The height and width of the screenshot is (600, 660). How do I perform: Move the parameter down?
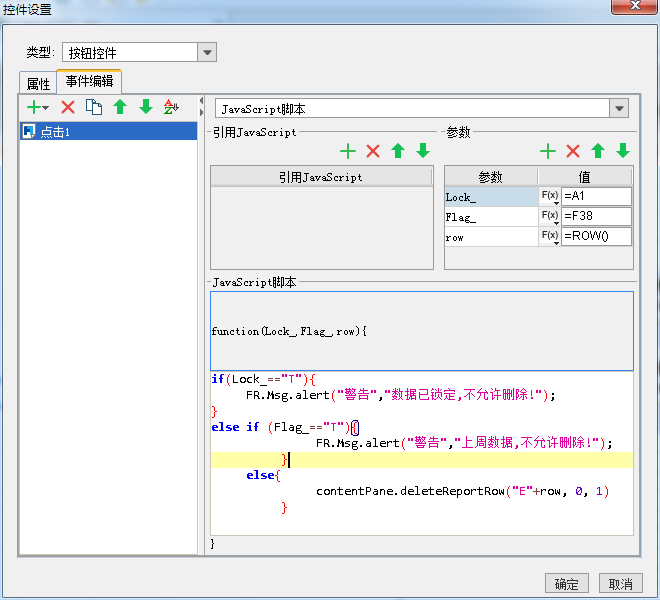click(623, 151)
